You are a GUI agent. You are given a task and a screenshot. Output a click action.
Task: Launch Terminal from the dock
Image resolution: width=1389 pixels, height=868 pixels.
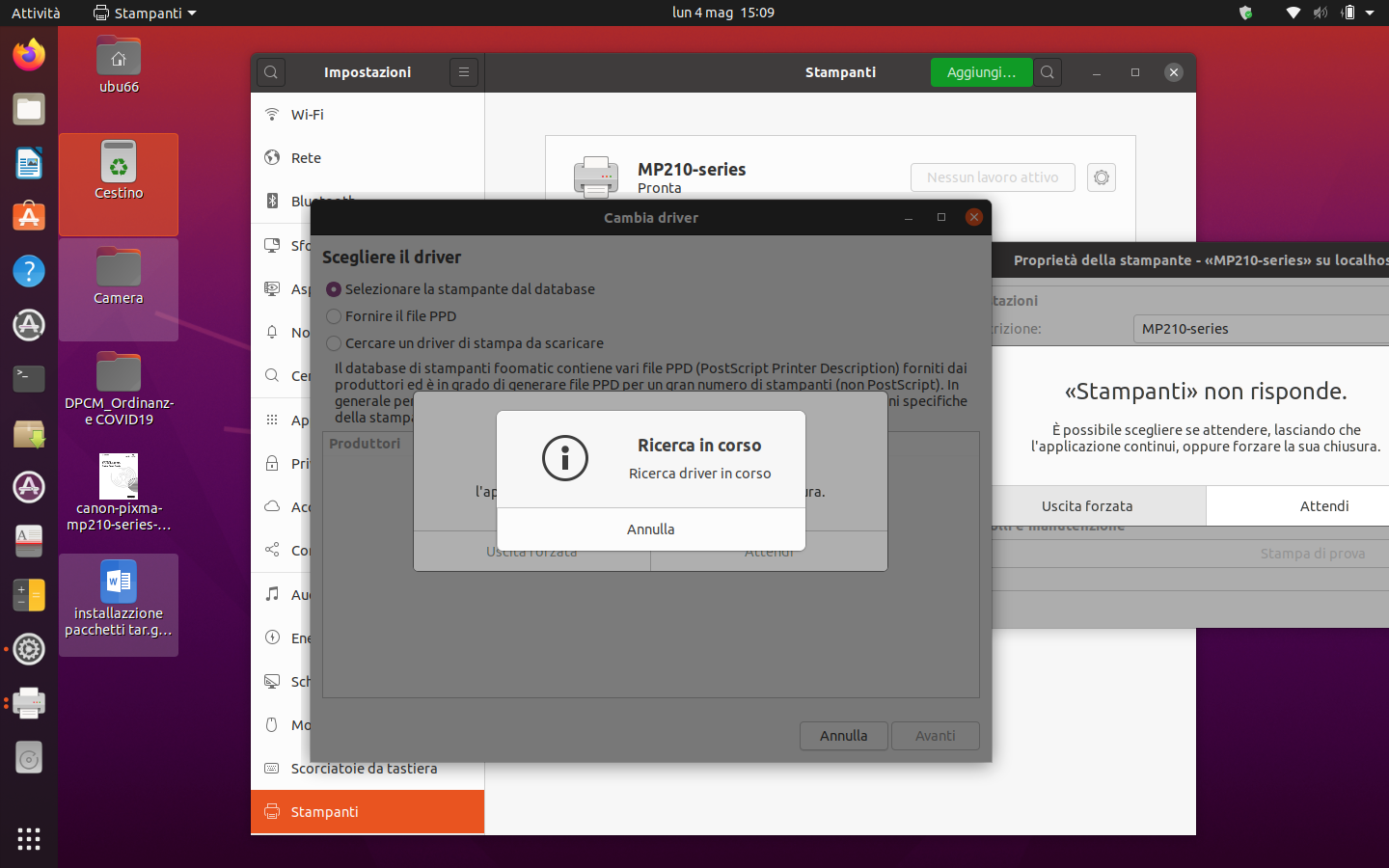pyautogui.click(x=29, y=379)
